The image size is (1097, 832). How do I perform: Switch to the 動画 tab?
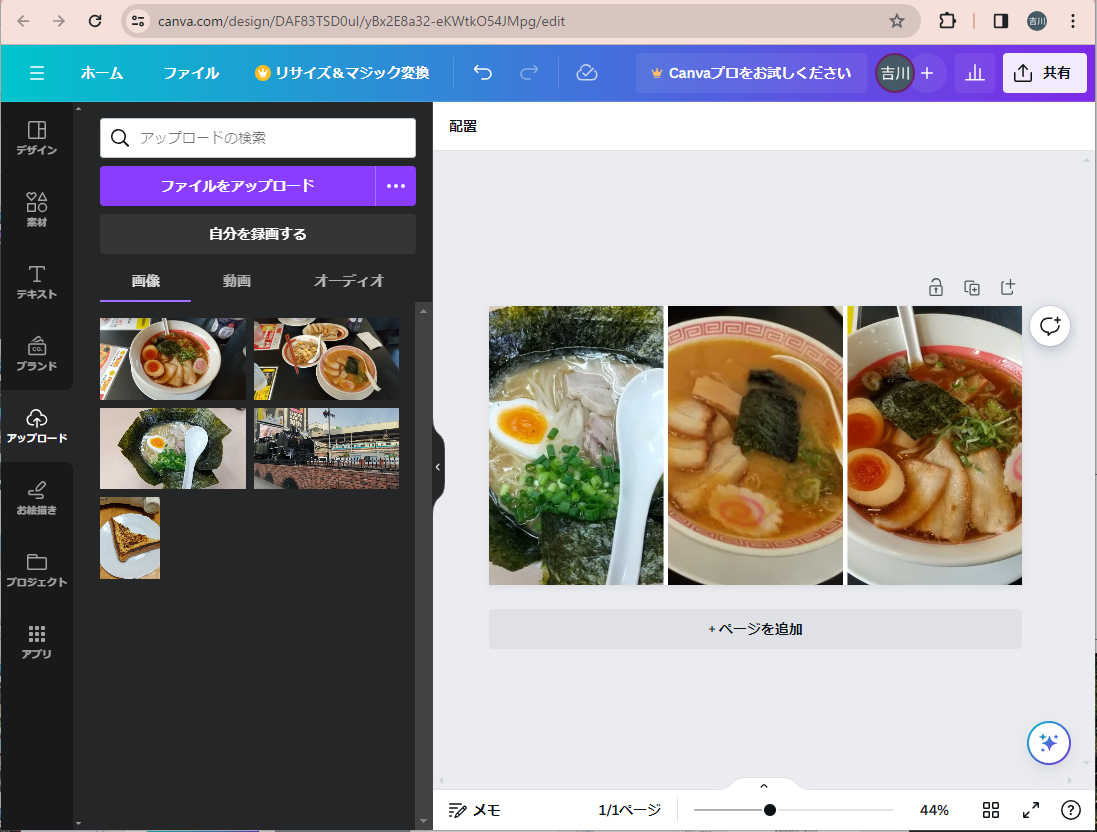[237, 281]
